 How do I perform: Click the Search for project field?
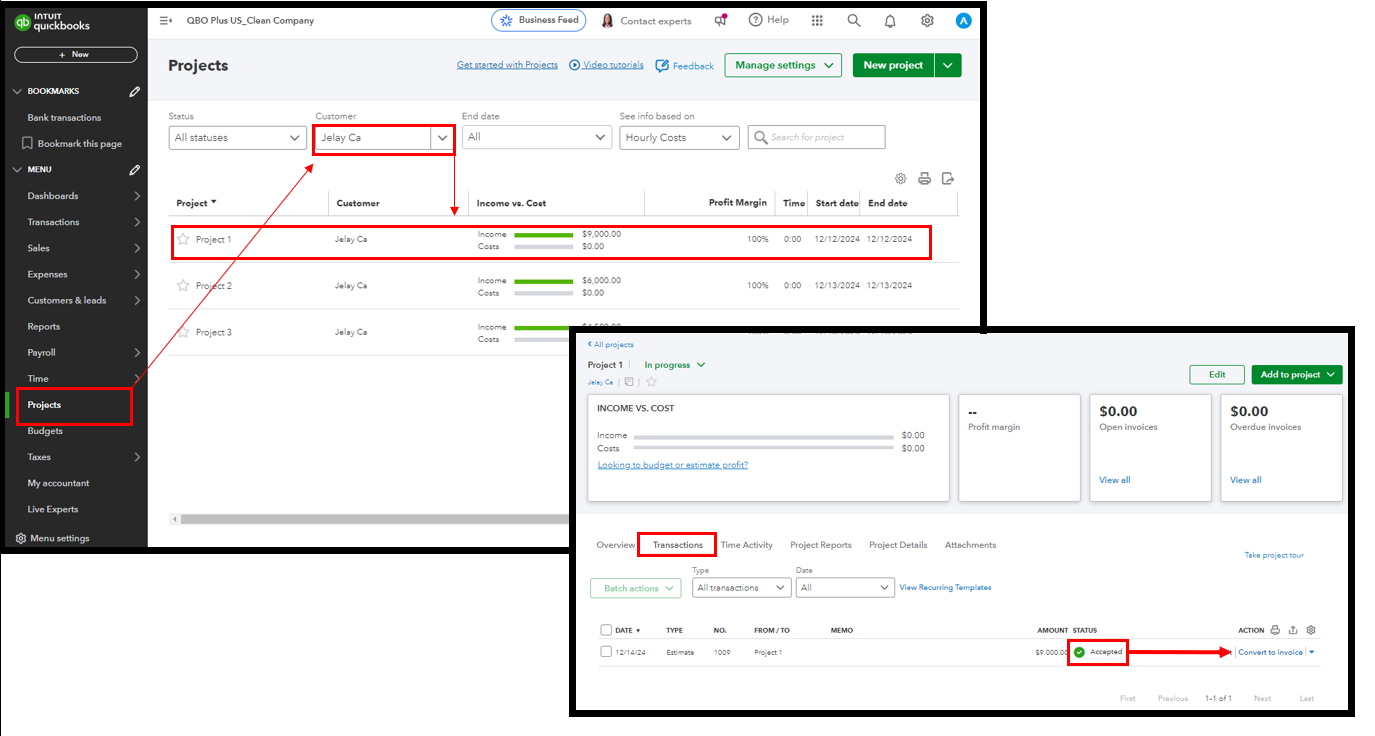(816, 138)
